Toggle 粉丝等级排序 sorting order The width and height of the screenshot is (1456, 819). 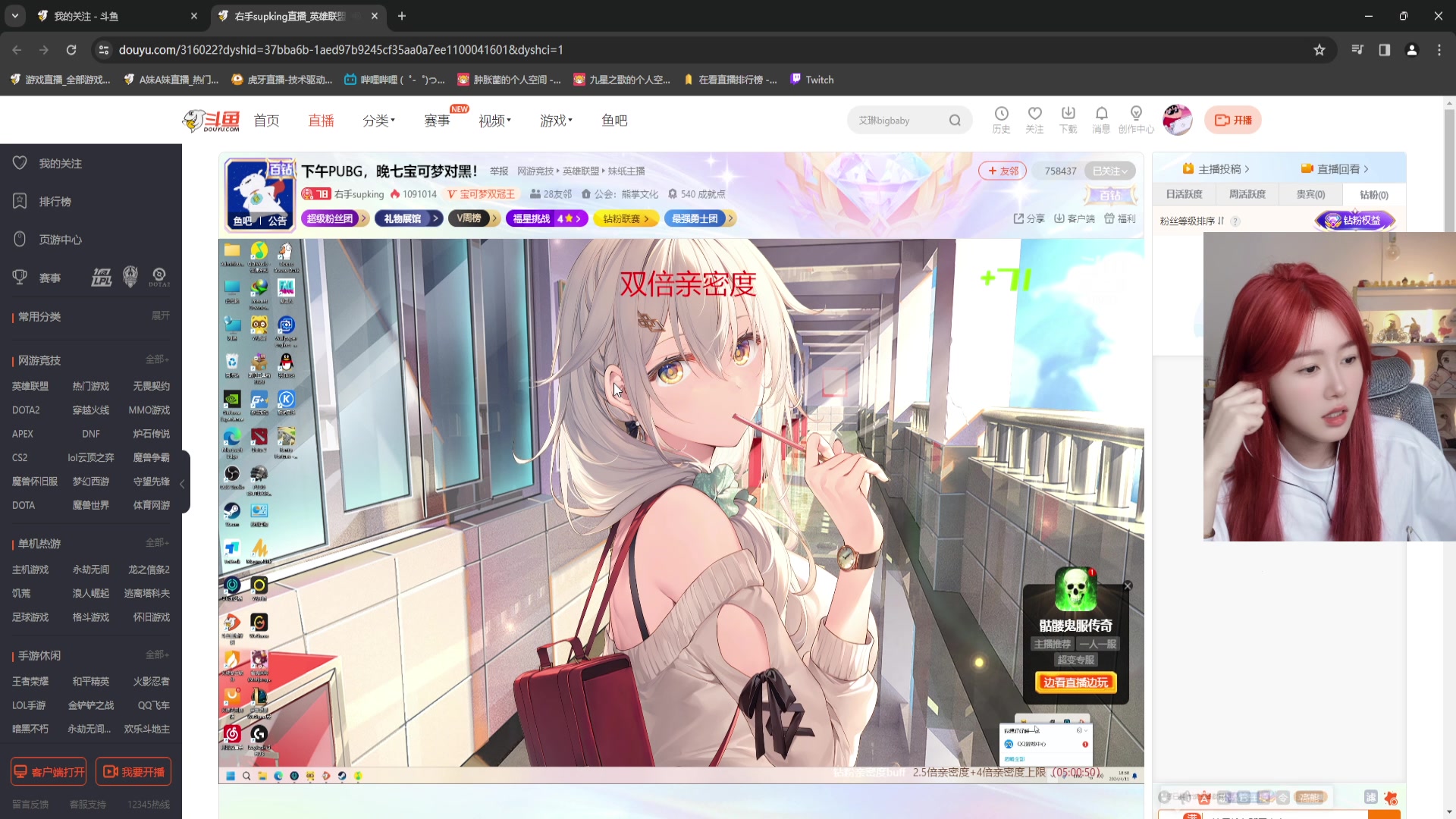point(1222,221)
